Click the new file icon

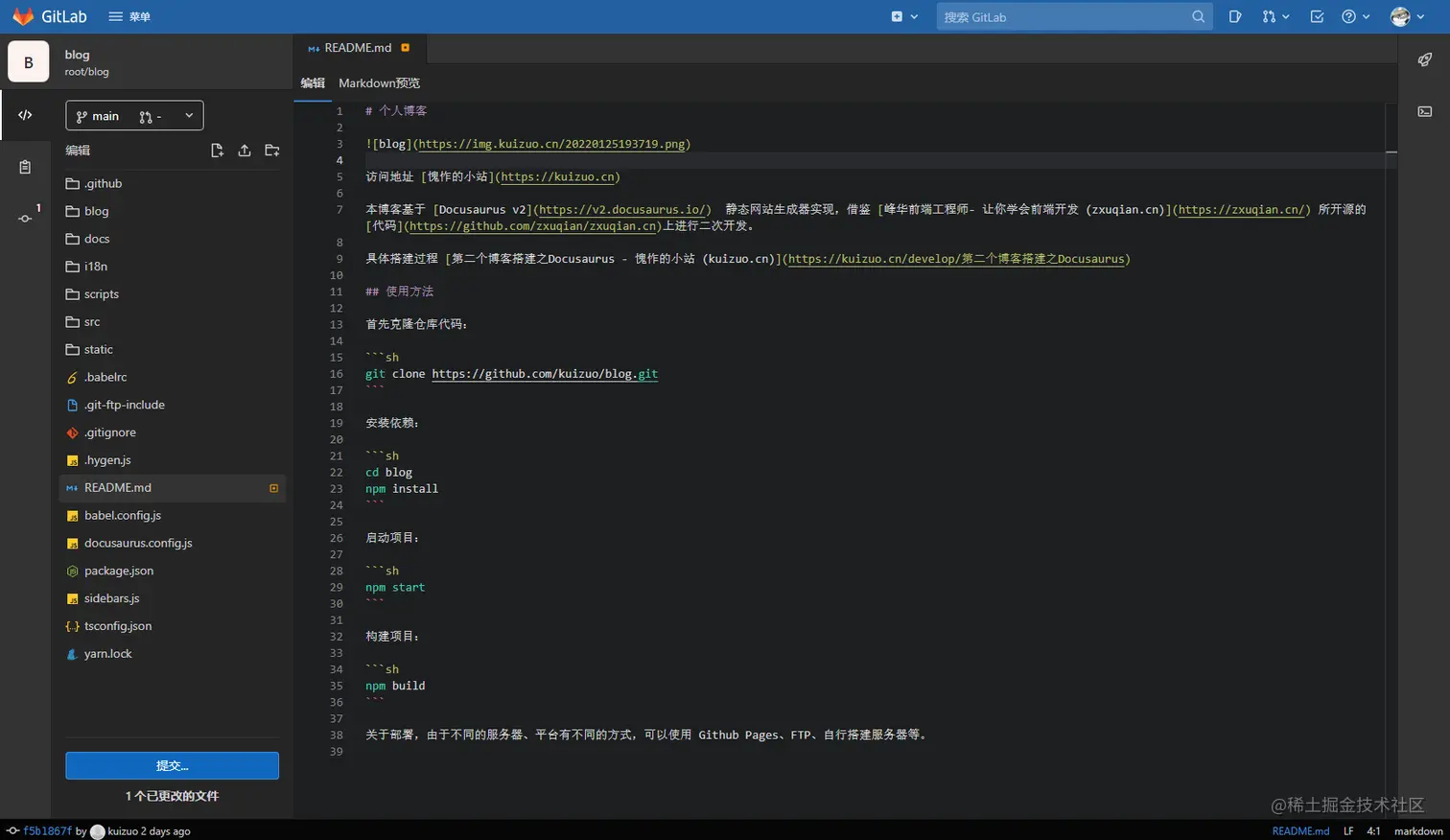[217, 151]
